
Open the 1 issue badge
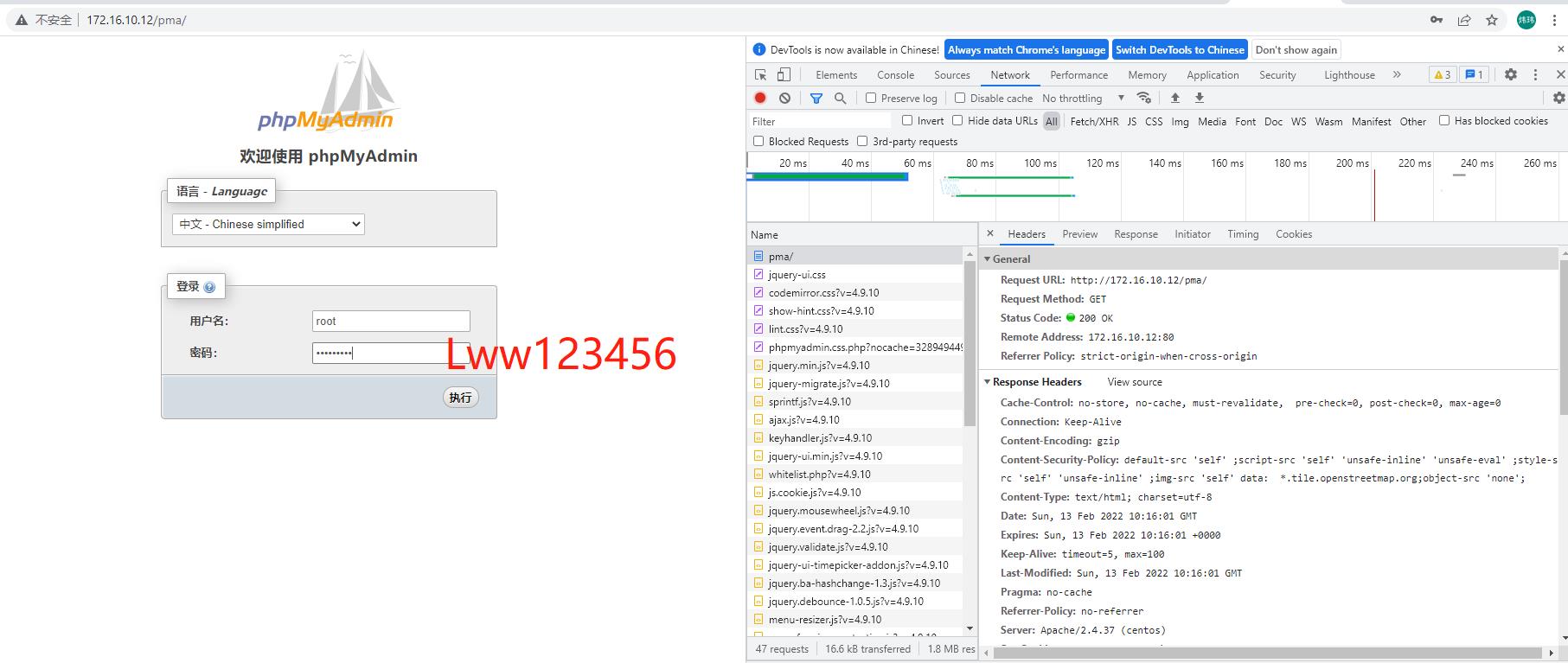1474,75
